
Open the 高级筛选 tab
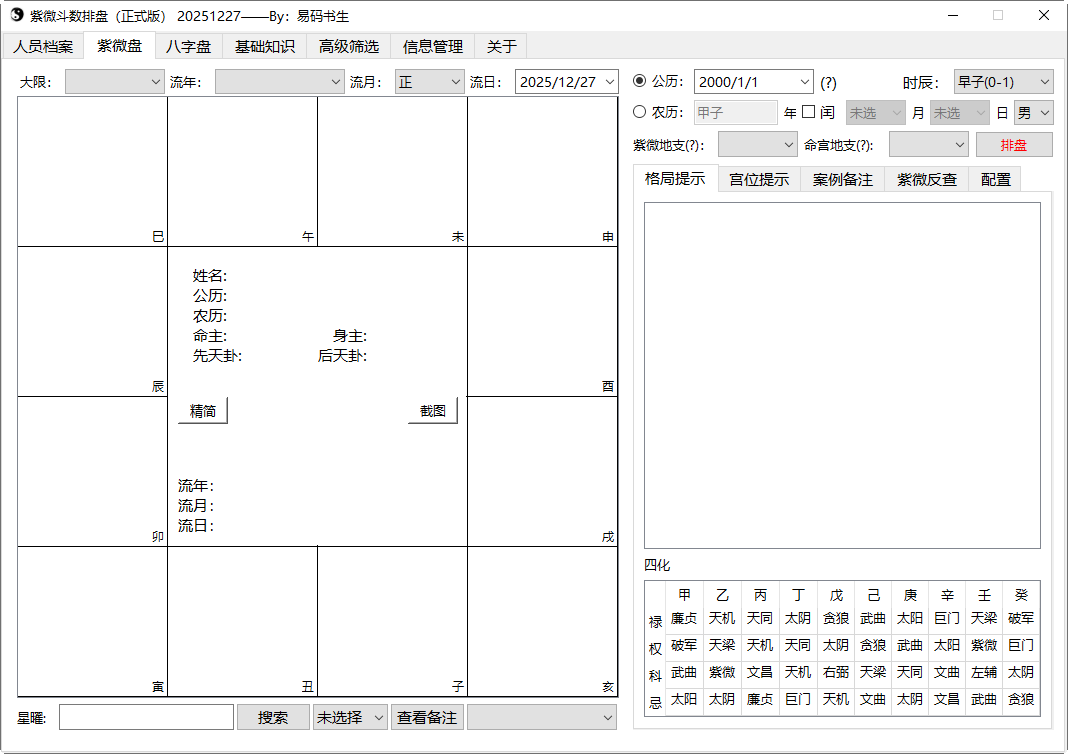pyautogui.click(x=348, y=45)
